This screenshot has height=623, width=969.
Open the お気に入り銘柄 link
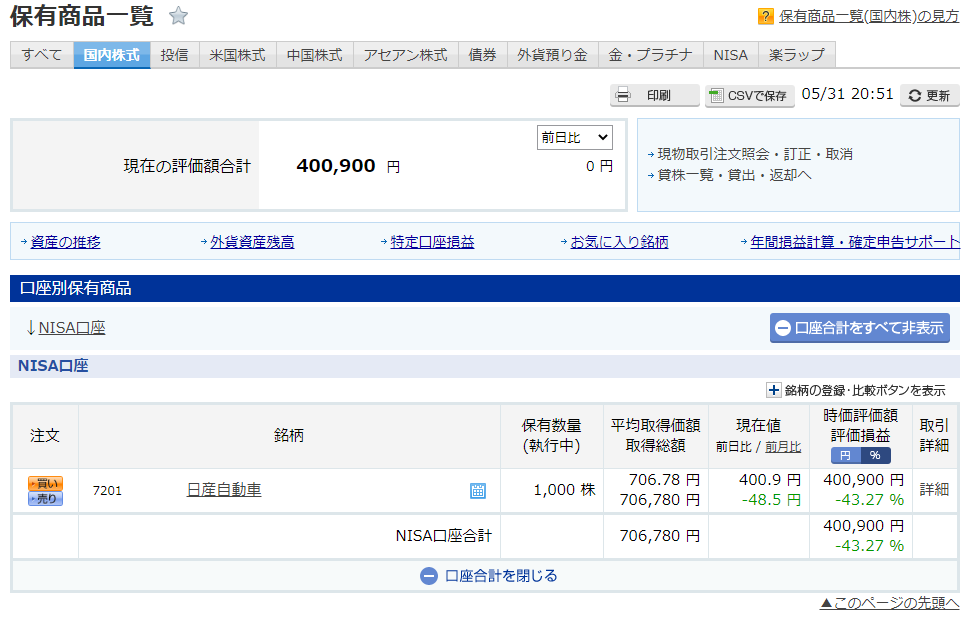click(x=619, y=242)
